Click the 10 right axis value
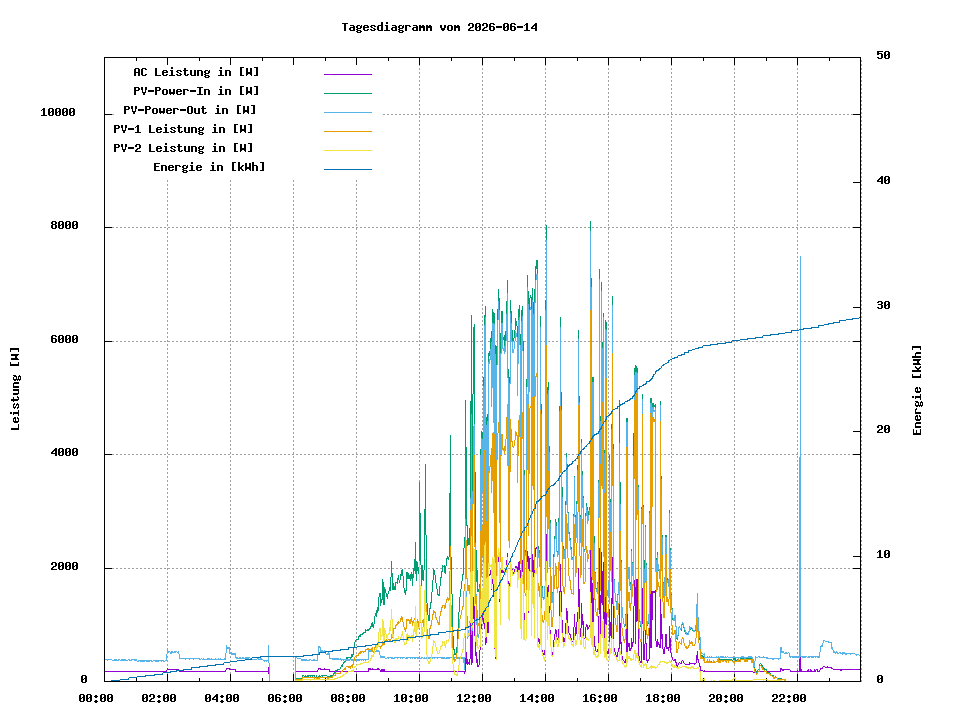The height and width of the screenshot is (720, 960). click(883, 555)
